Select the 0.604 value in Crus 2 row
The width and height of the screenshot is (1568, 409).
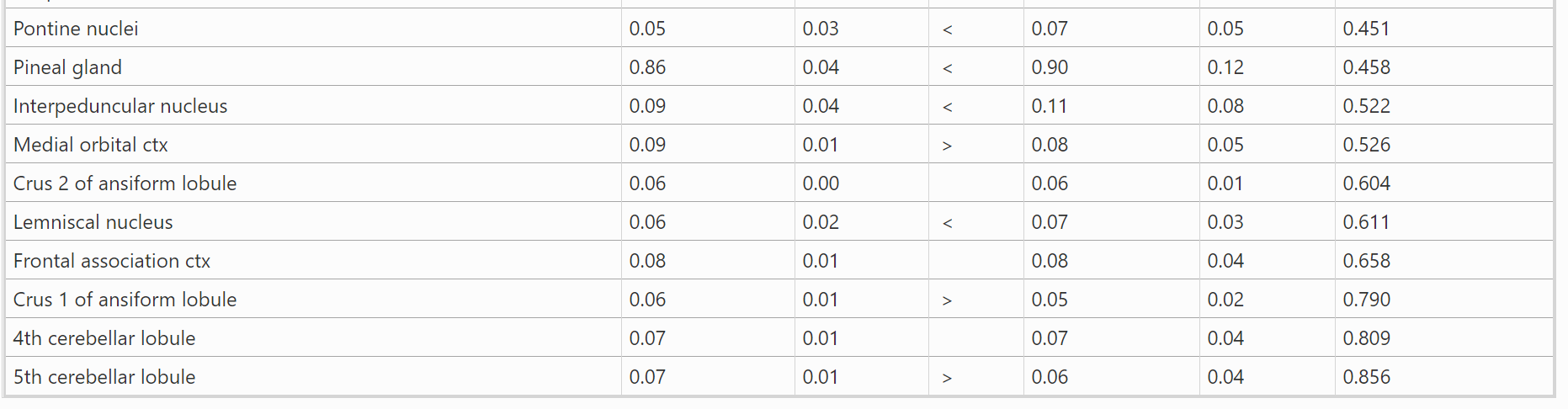click(1366, 183)
